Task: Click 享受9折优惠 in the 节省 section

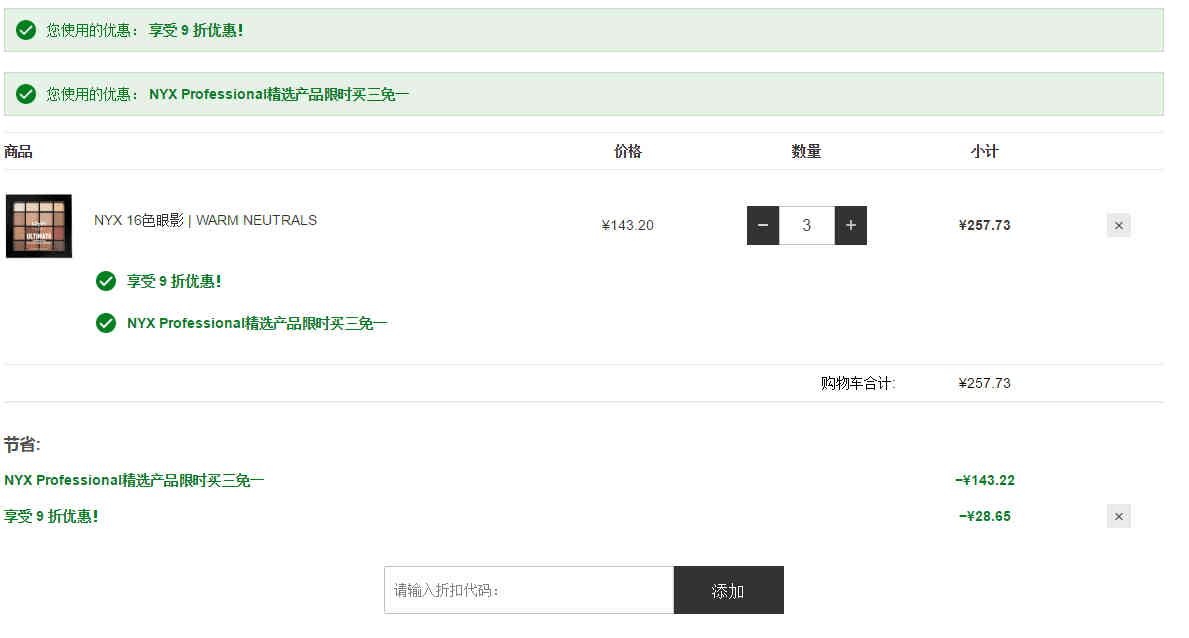Action: click(x=51, y=517)
